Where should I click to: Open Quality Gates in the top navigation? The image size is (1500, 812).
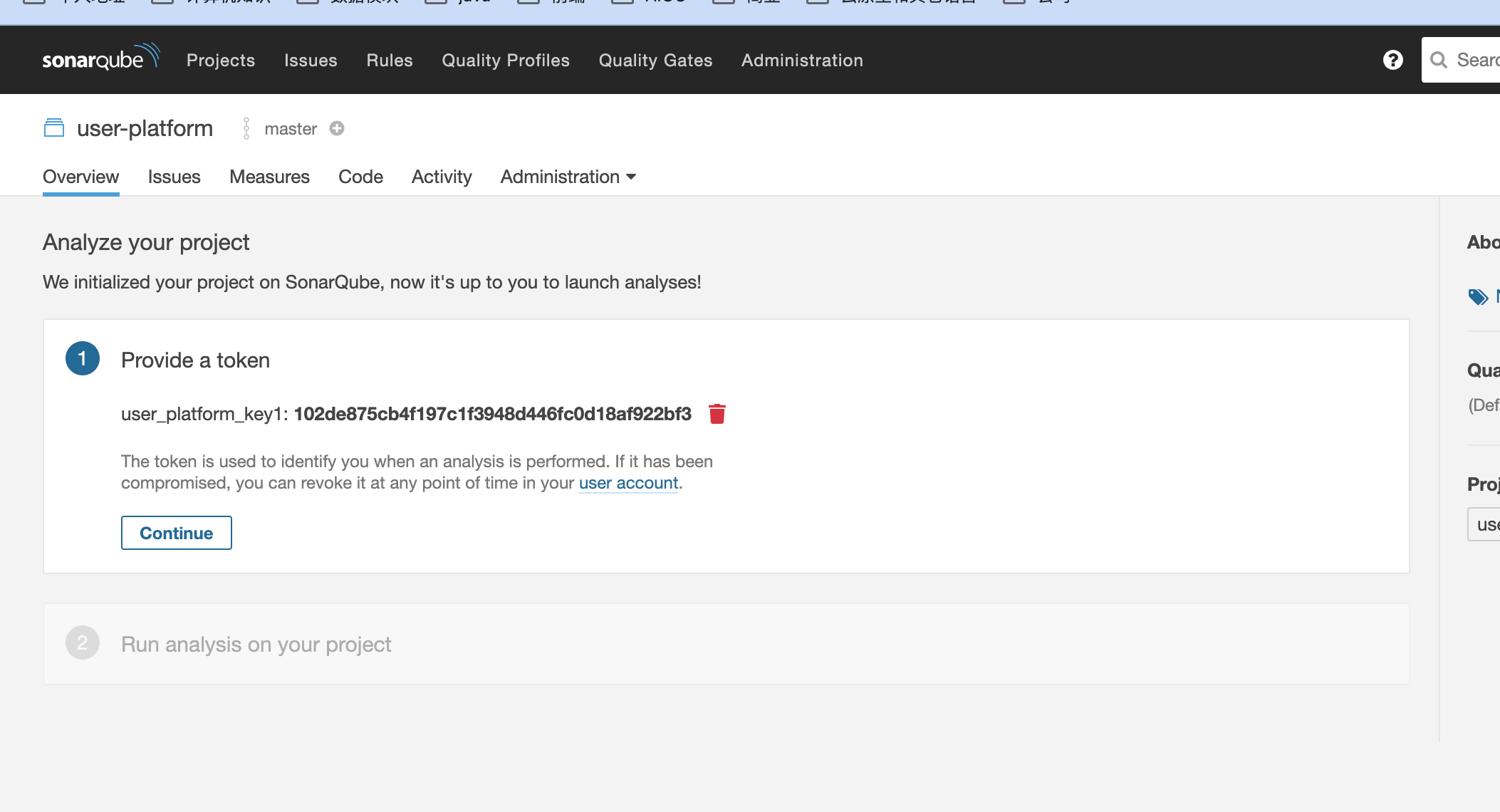(x=655, y=61)
